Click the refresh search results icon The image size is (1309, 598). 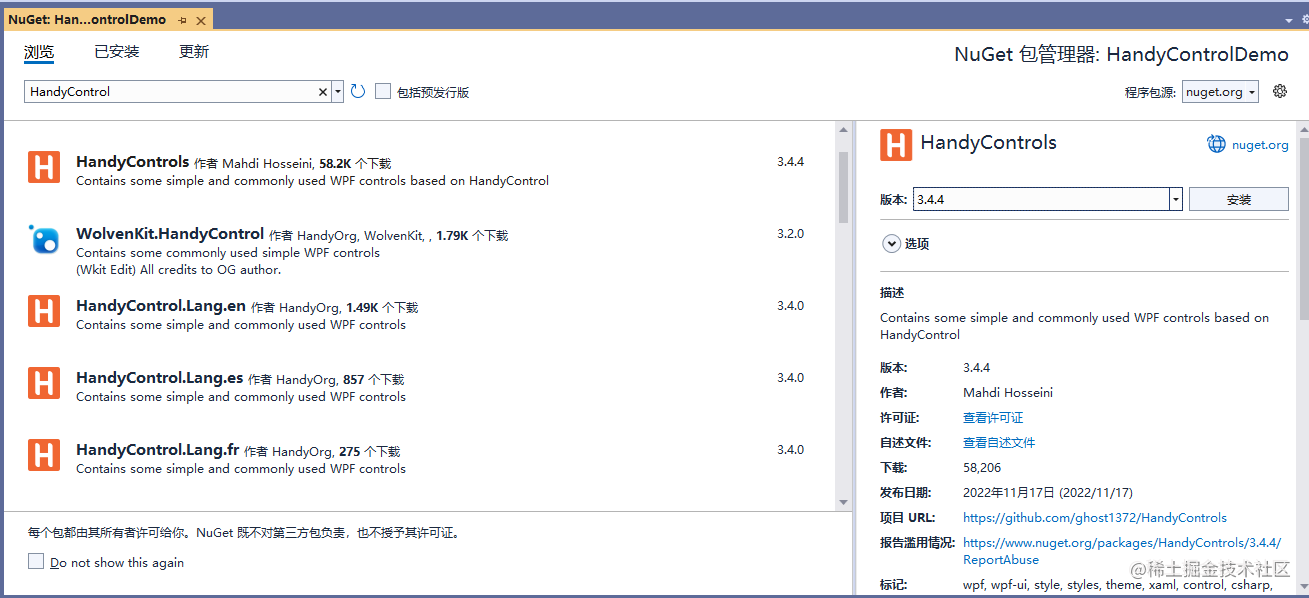point(358,90)
